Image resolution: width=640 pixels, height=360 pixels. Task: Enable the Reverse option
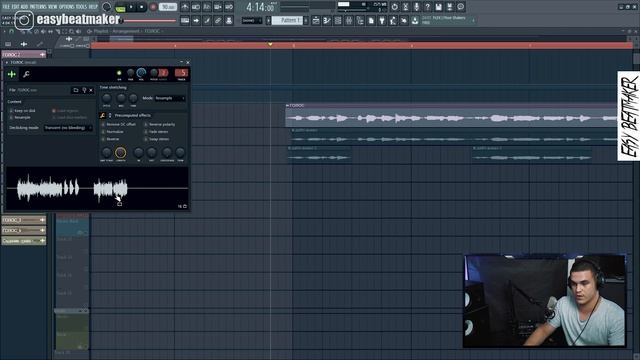coord(110,139)
